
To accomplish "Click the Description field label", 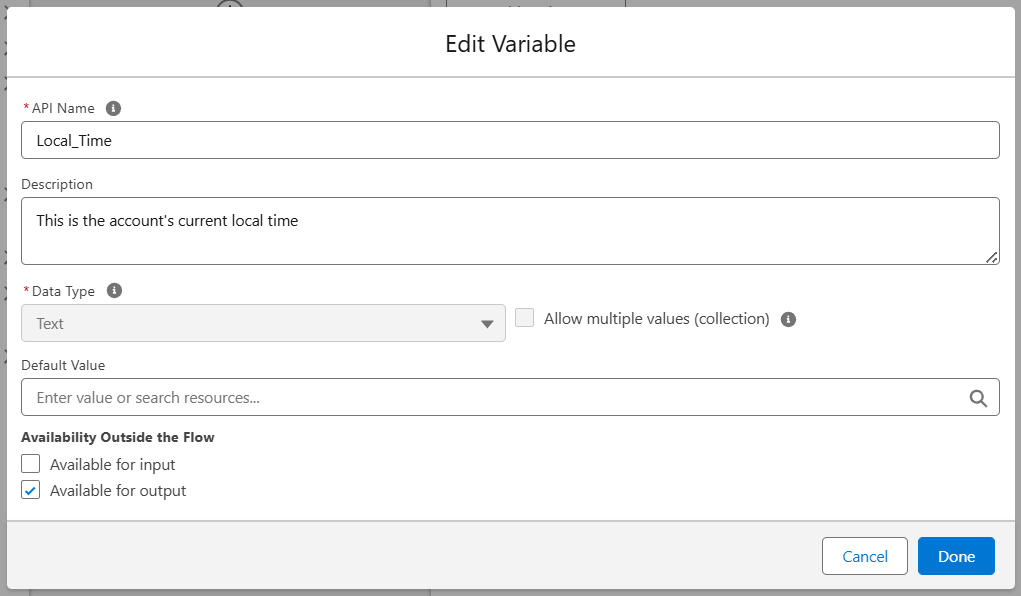I will (x=57, y=184).
